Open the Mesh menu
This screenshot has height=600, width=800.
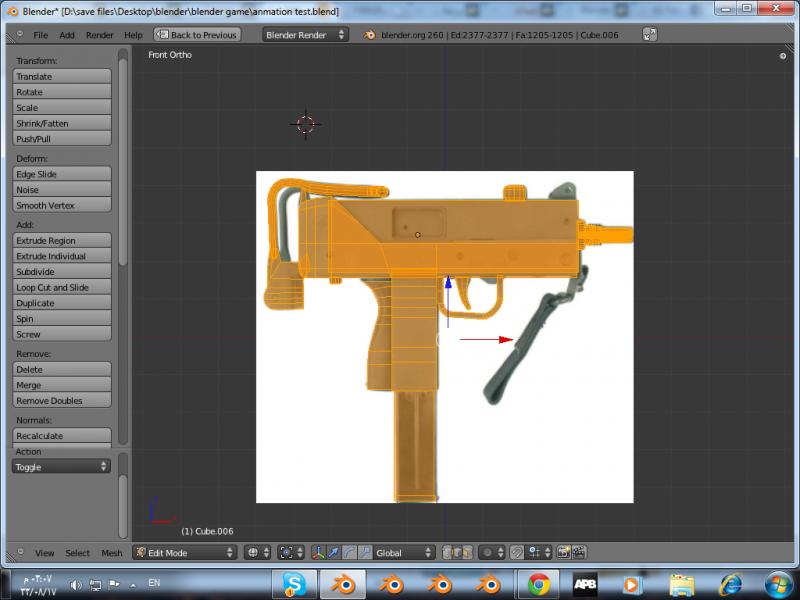111,553
